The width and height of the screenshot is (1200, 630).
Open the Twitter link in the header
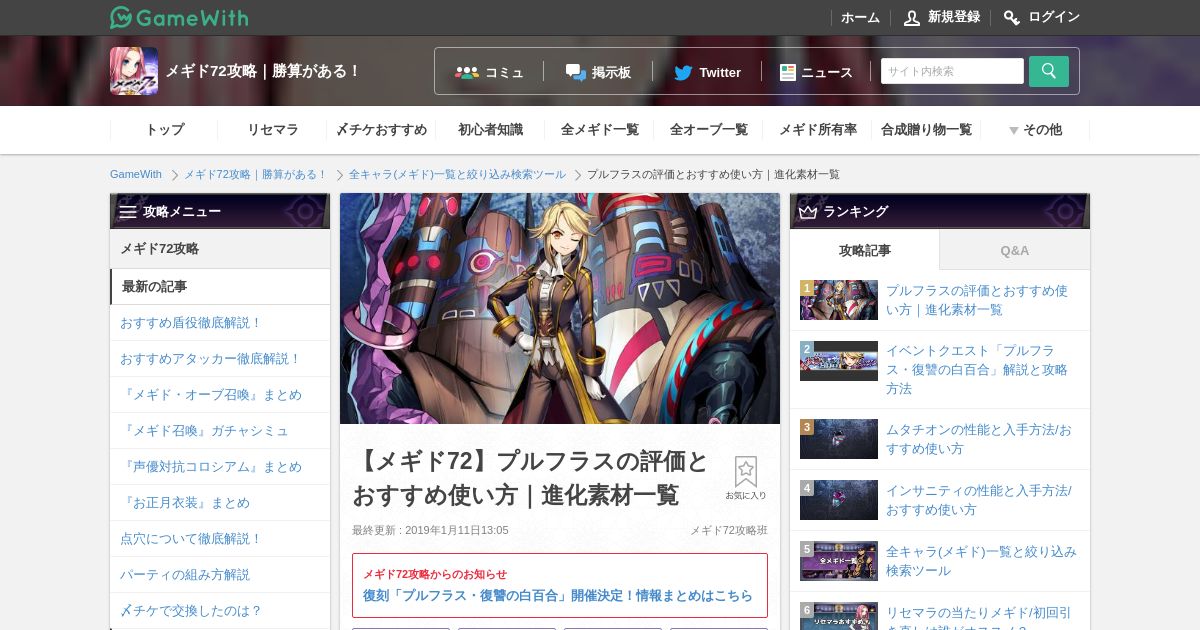point(707,72)
